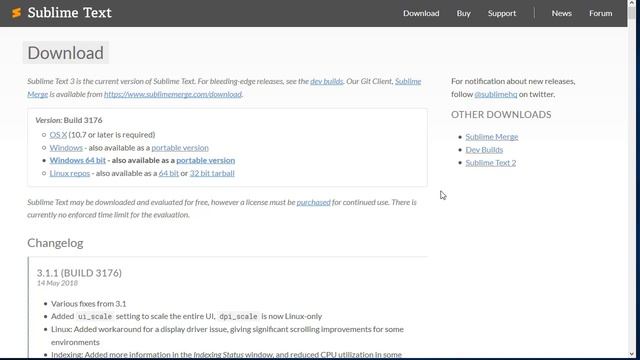Download the Linux 64 bit tarball
The height and width of the screenshot is (360, 640).
coord(169,173)
